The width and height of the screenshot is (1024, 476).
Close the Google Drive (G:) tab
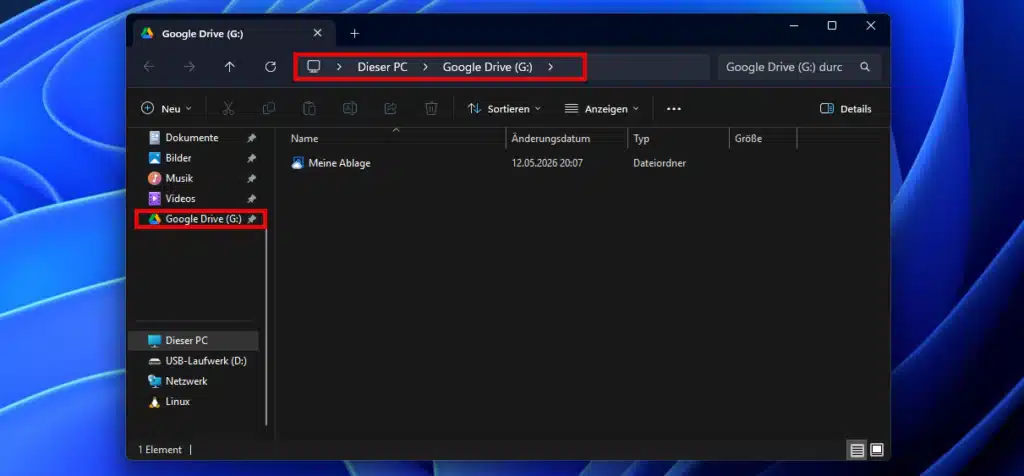317,33
